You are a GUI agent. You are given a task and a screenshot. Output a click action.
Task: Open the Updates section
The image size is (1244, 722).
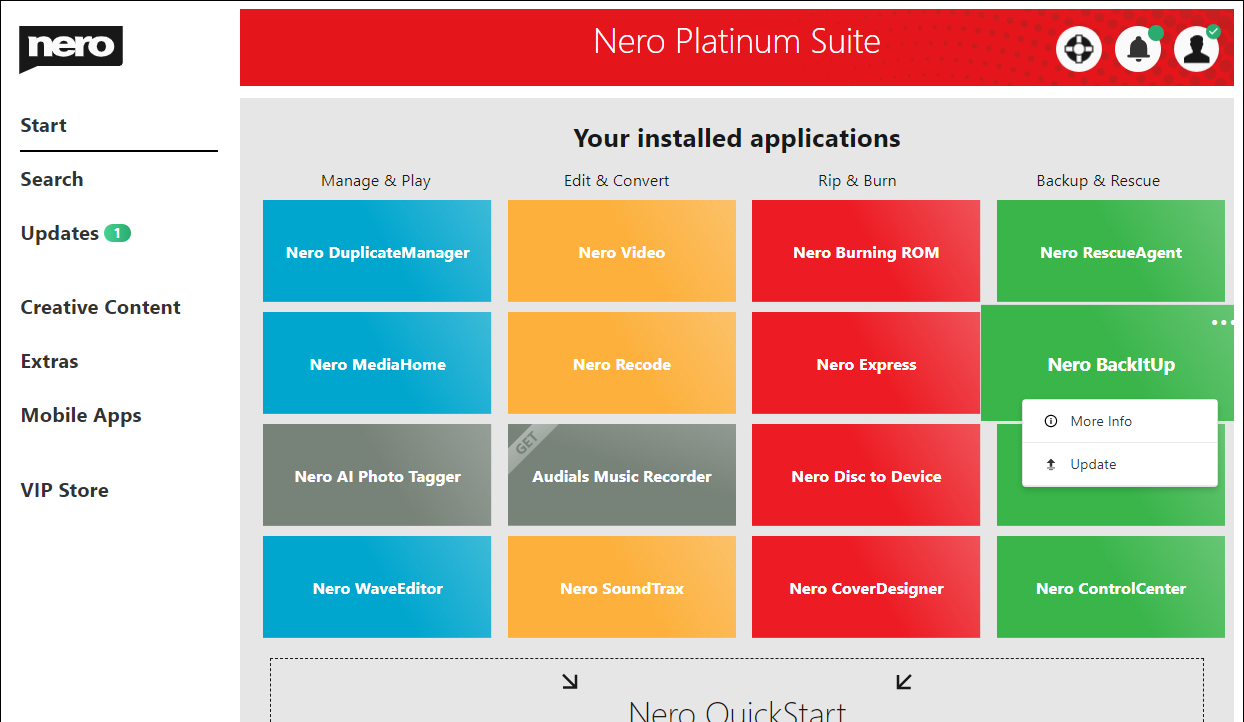click(60, 233)
